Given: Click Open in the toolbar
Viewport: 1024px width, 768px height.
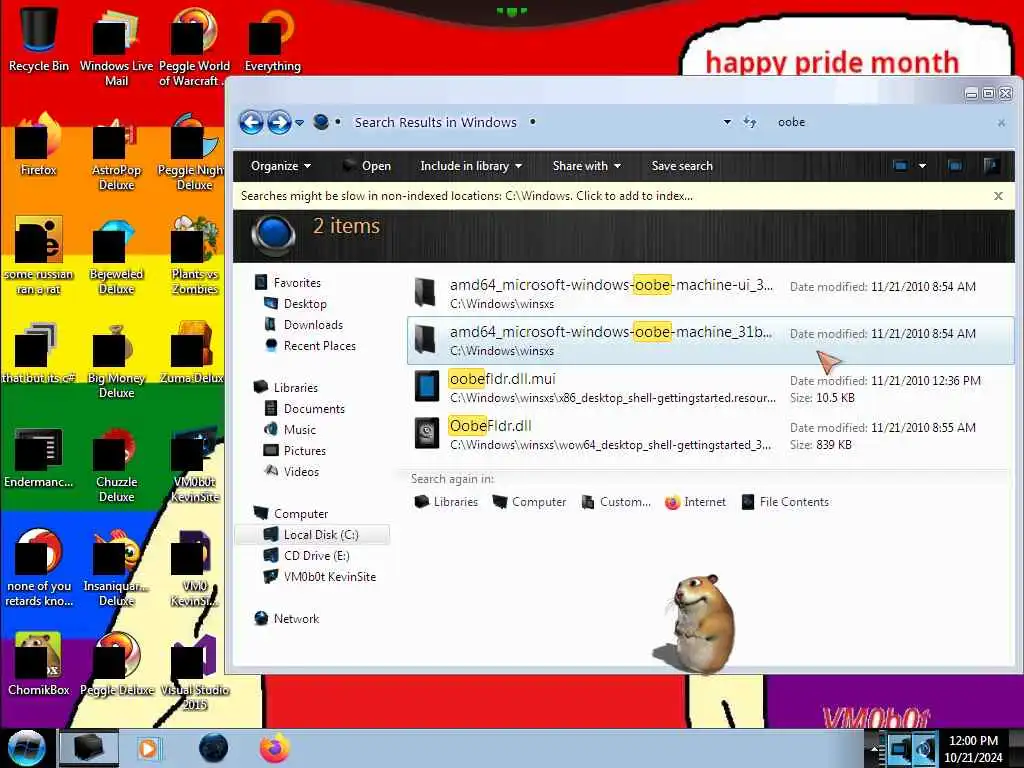Looking at the screenshot, I should pos(367,166).
